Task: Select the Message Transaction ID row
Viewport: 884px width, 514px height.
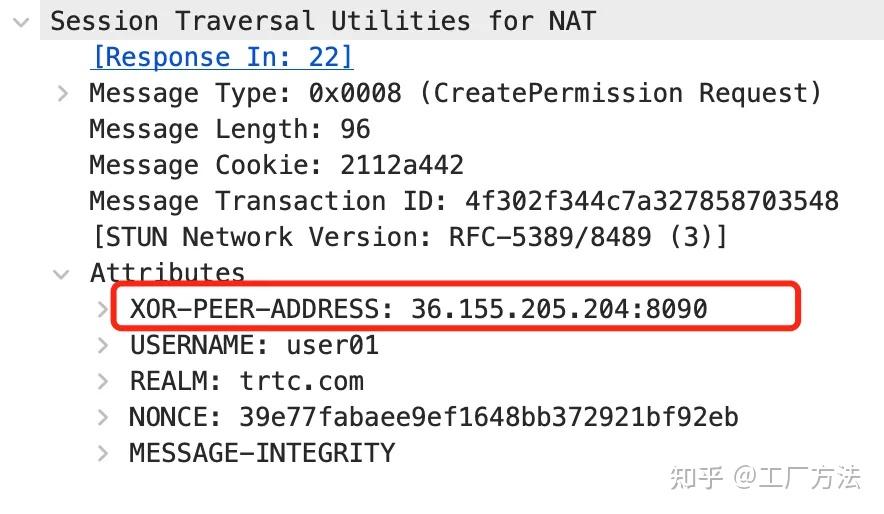Action: tap(463, 202)
